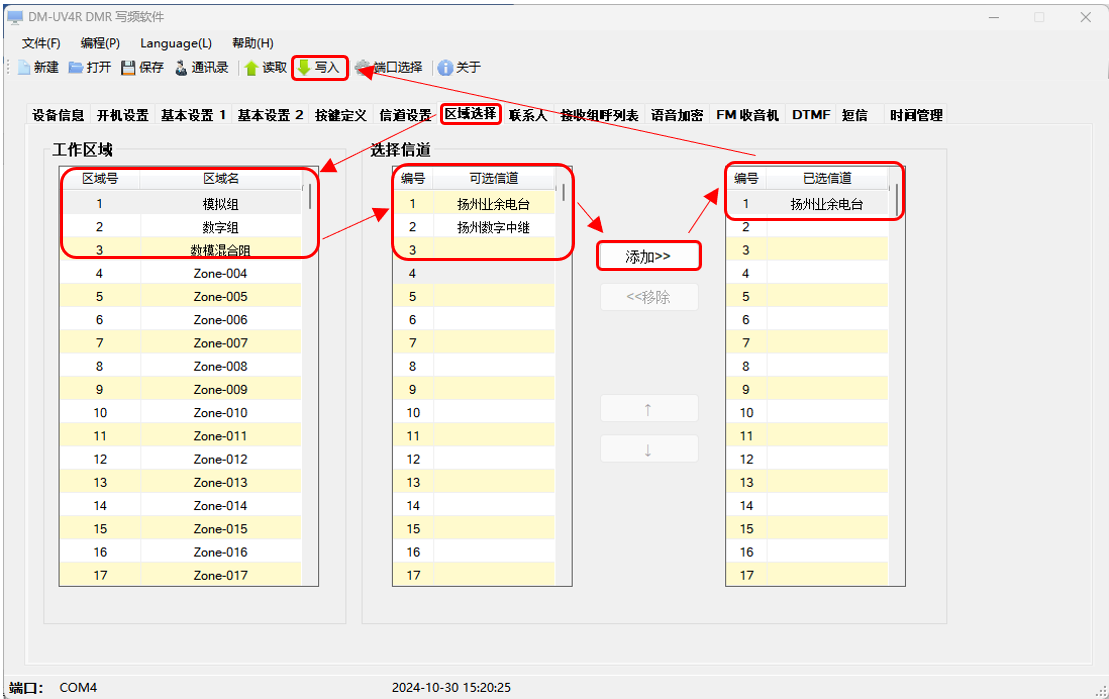Screen dimensions: 1109x699
Task: Switch to the 信道设置 tab
Action: coord(405,115)
